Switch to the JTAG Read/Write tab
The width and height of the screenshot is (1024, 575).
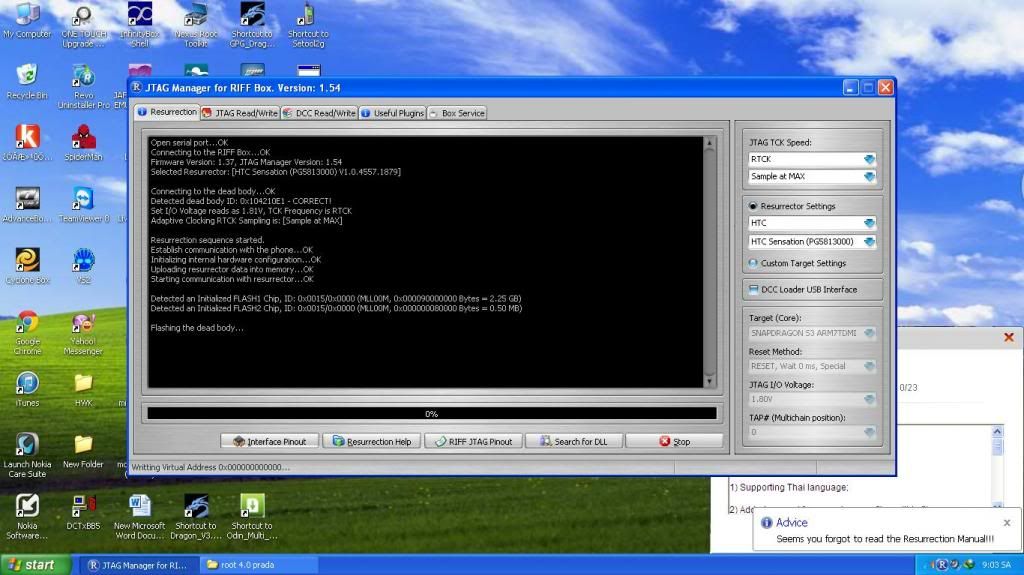[x=240, y=113]
